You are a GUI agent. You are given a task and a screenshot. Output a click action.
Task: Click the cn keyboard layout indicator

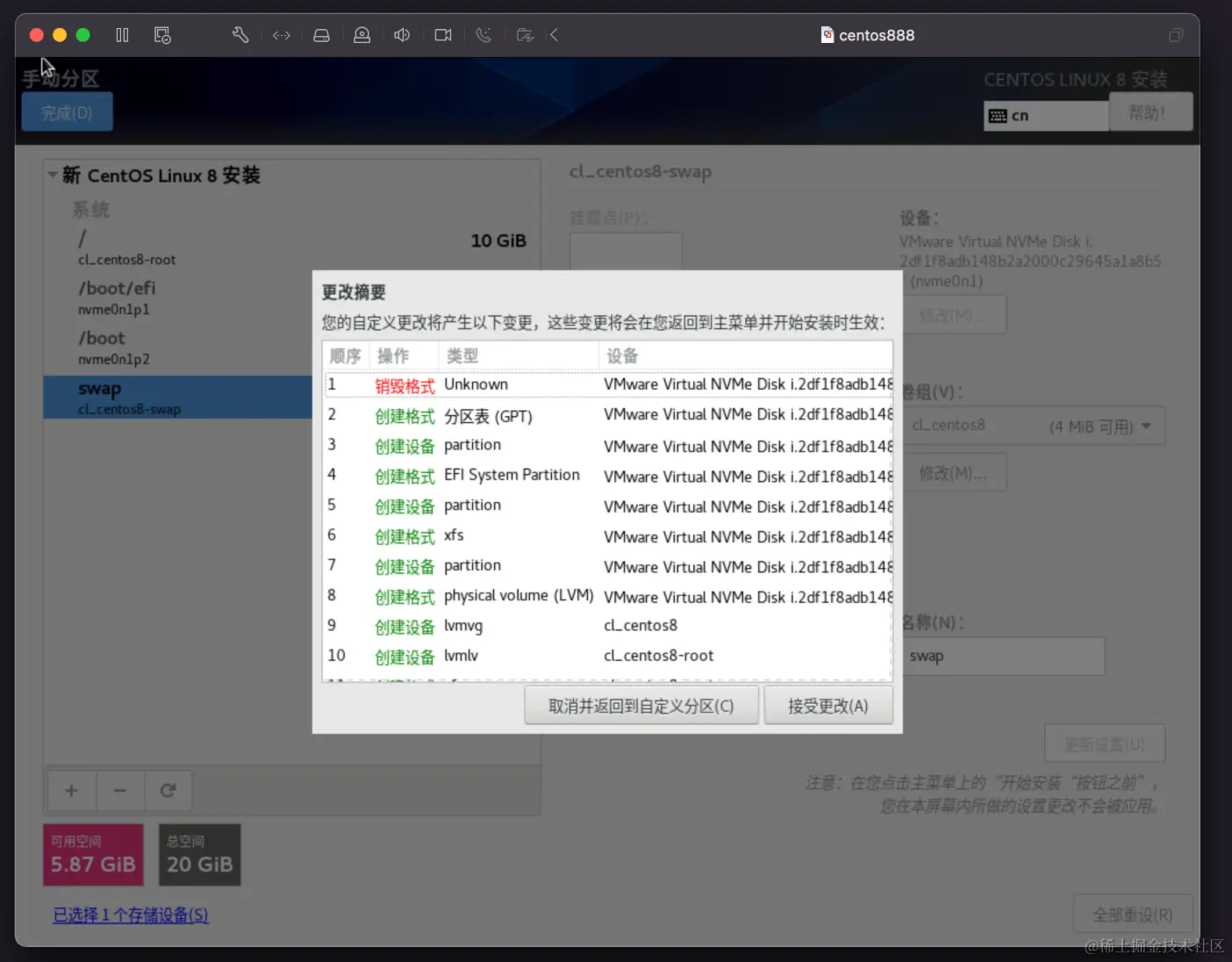tap(1046, 115)
